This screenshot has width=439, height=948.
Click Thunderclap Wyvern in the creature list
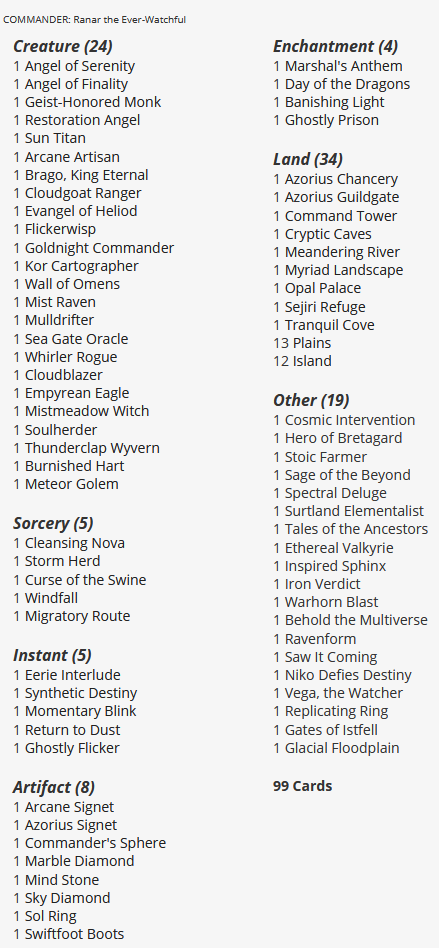coord(92,448)
